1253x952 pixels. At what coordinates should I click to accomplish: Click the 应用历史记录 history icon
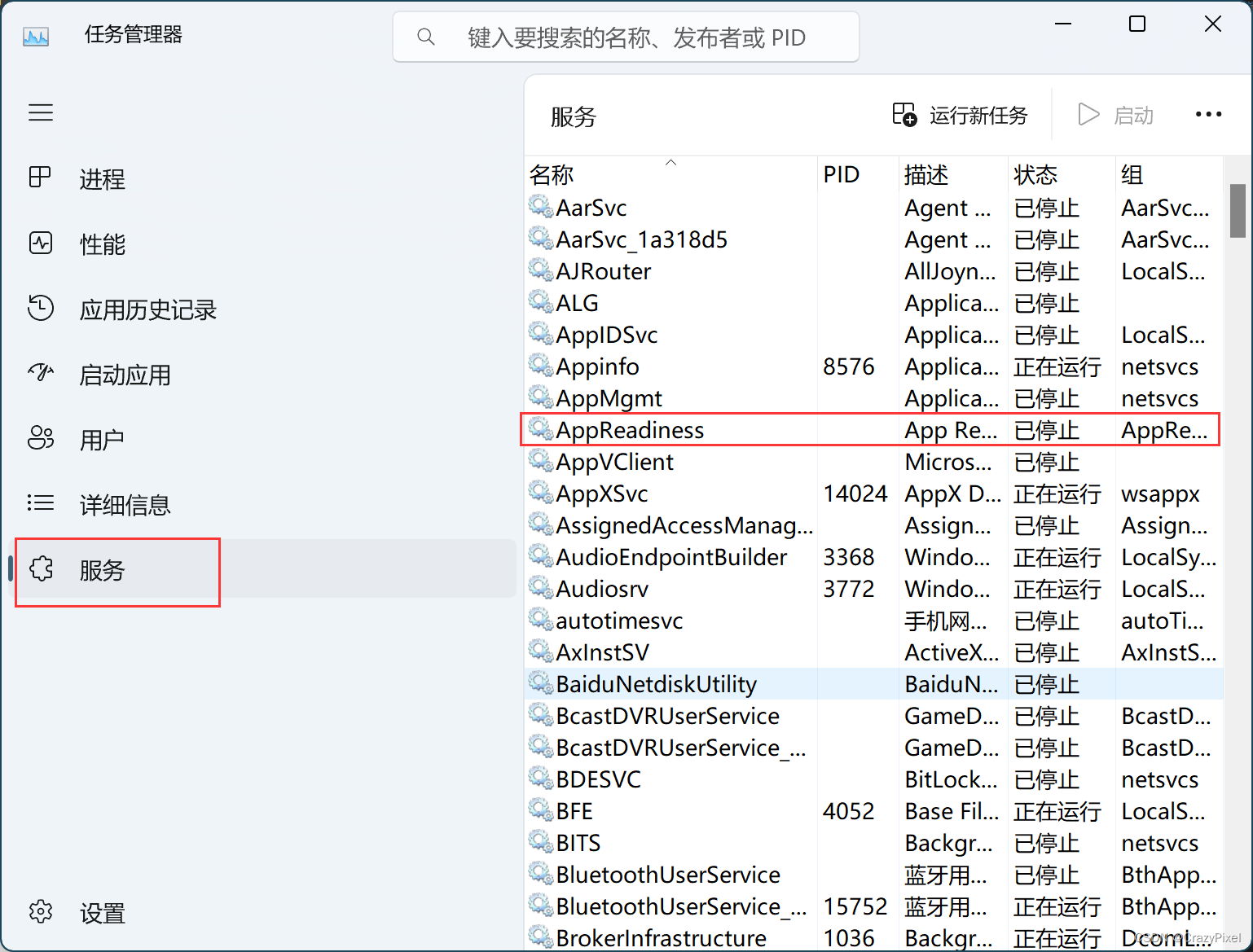41,308
